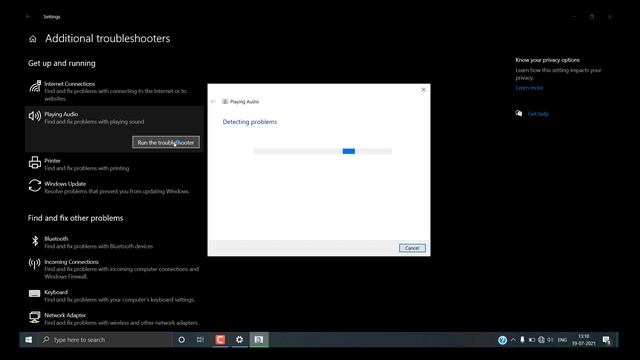
Task: Click the ENG language indicator
Action: (562, 340)
